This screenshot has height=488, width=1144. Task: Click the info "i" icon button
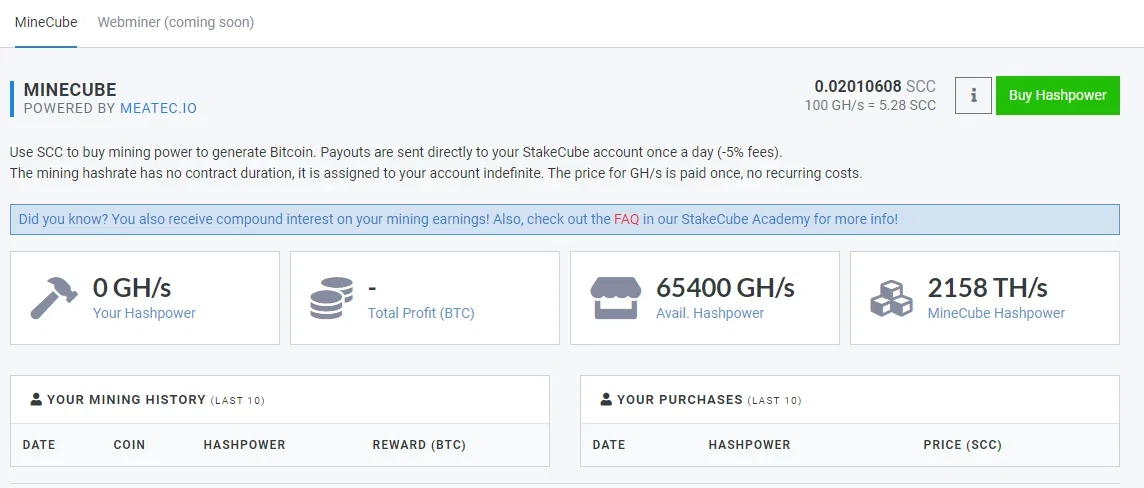(973, 96)
